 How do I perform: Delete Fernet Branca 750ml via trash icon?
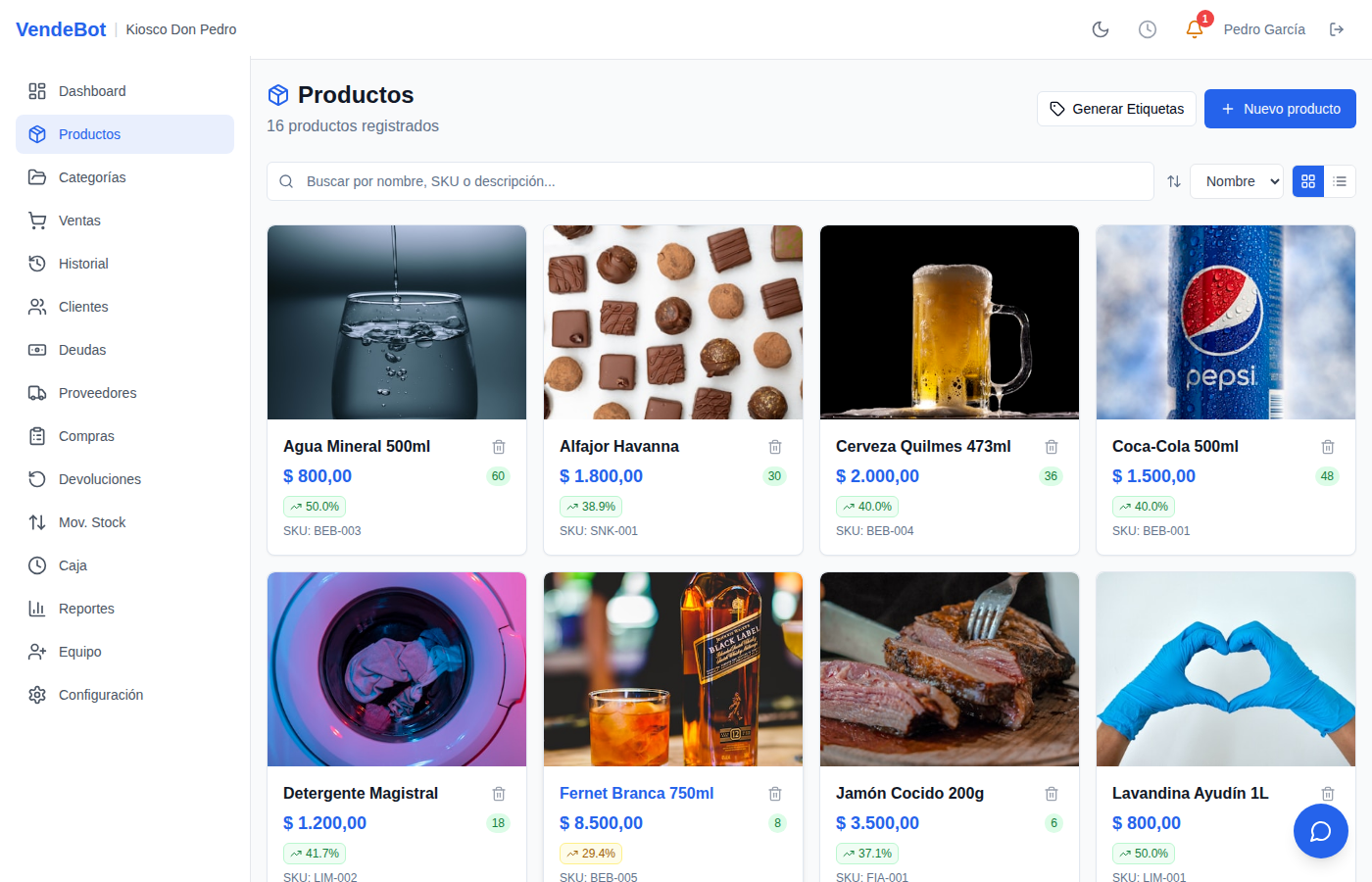point(775,794)
